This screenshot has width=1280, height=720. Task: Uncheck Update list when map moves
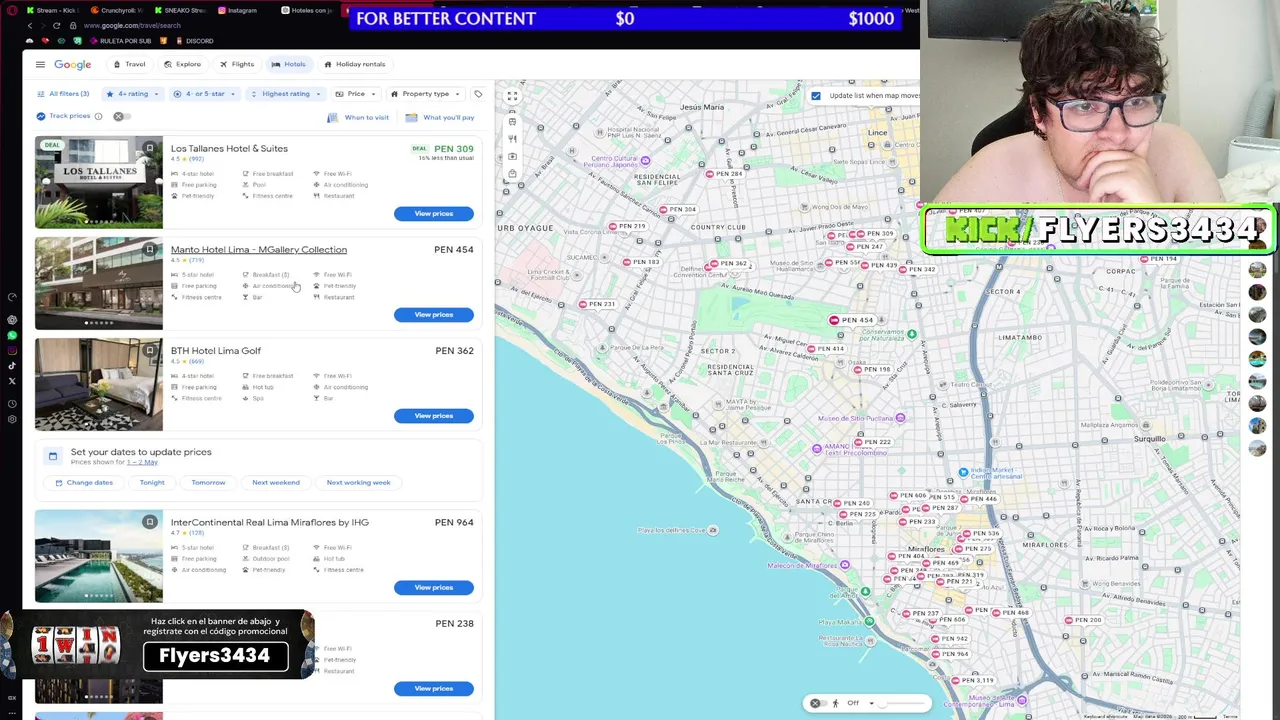tap(816, 96)
